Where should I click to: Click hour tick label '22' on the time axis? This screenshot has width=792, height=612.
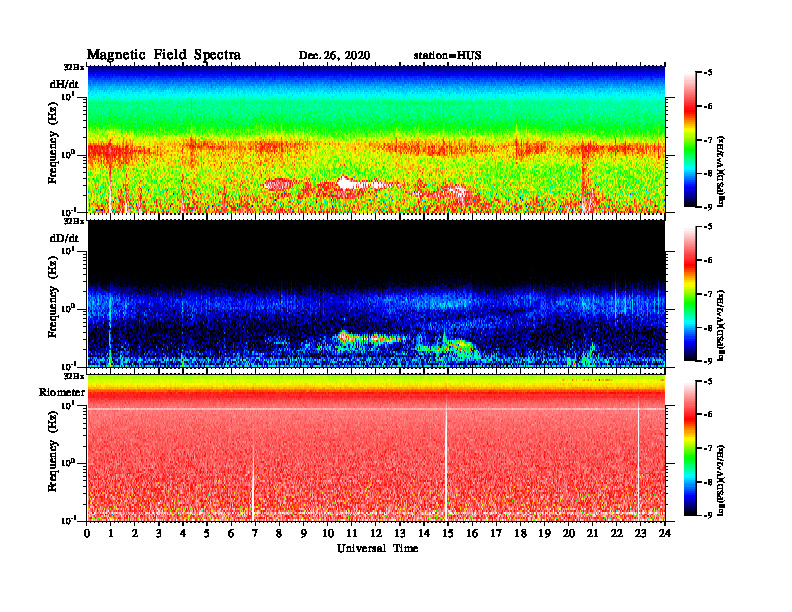616,533
